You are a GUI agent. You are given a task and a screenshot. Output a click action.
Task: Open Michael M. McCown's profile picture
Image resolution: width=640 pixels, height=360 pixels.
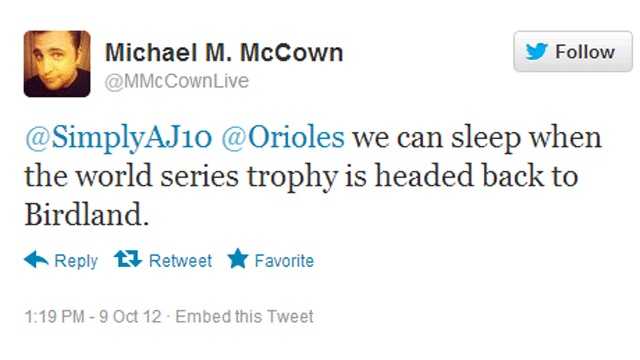(57, 64)
